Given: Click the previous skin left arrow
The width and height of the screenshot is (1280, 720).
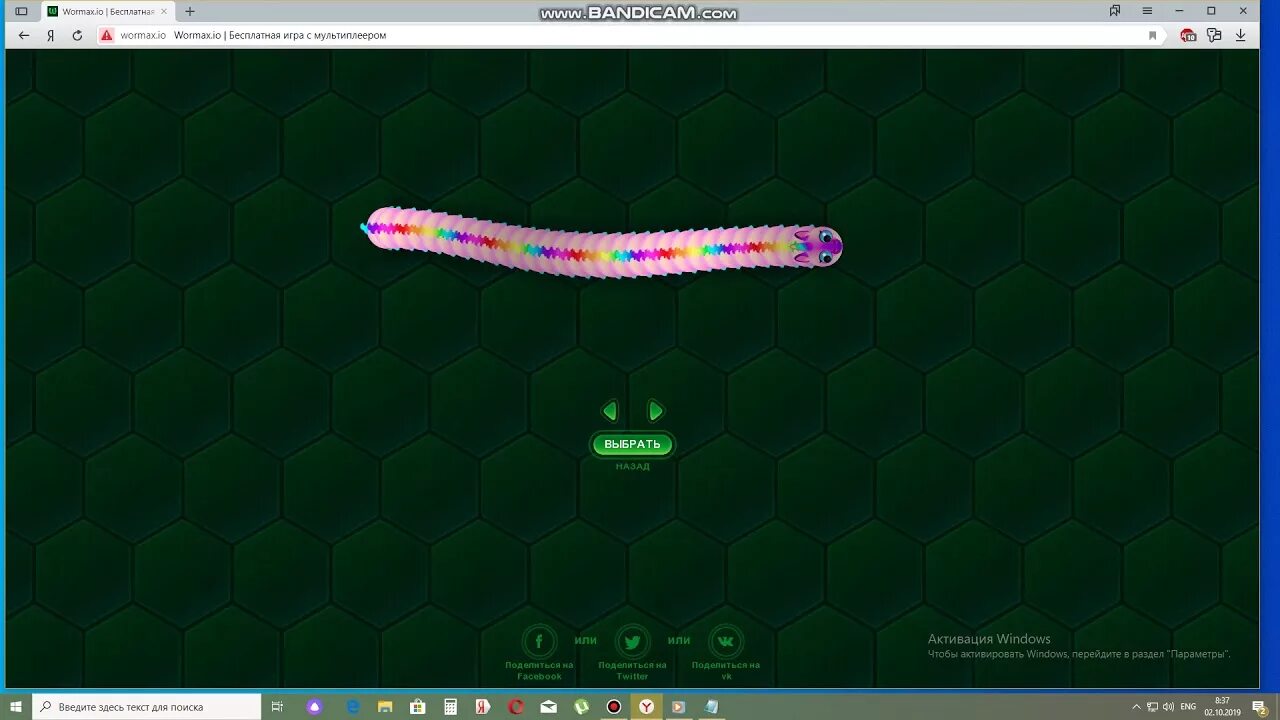Looking at the screenshot, I should click(x=609, y=411).
